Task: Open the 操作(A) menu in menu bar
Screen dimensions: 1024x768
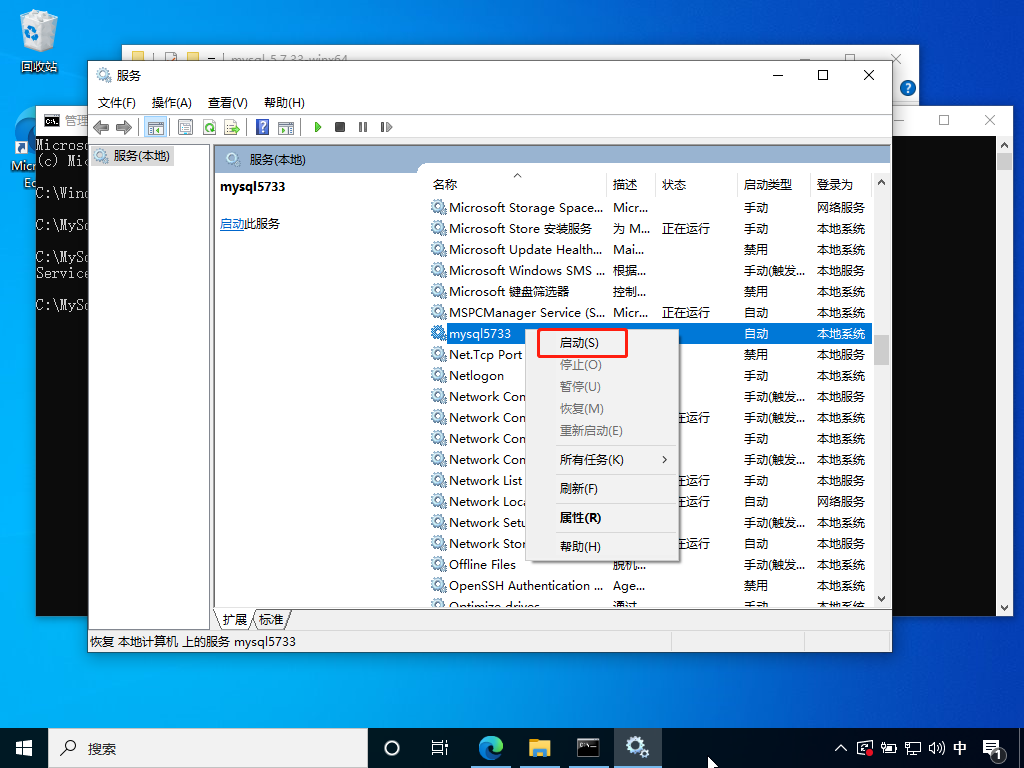Action: (x=171, y=103)
